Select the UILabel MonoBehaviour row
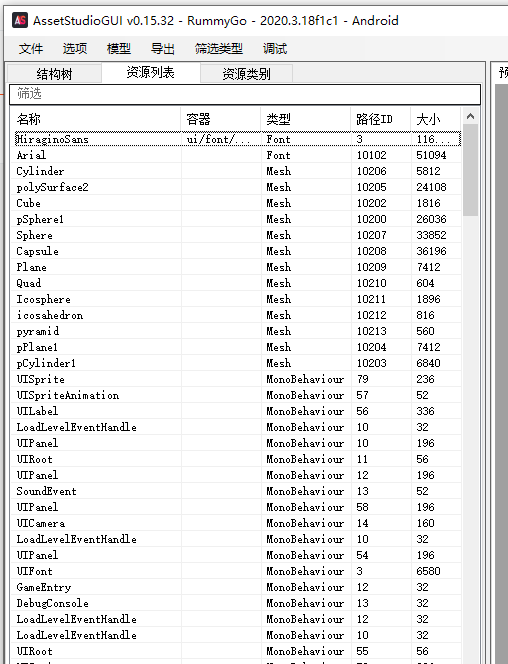 [x=237, y=411]
